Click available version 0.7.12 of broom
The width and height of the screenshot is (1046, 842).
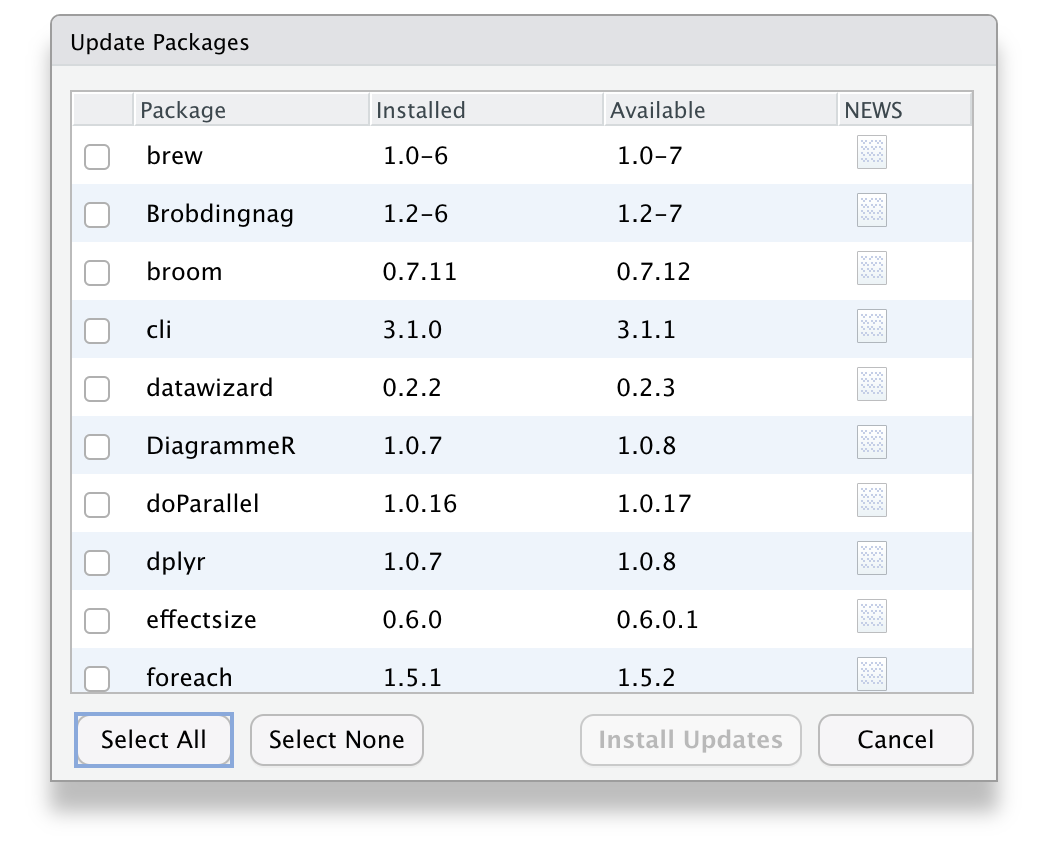(x=653, y=272)
